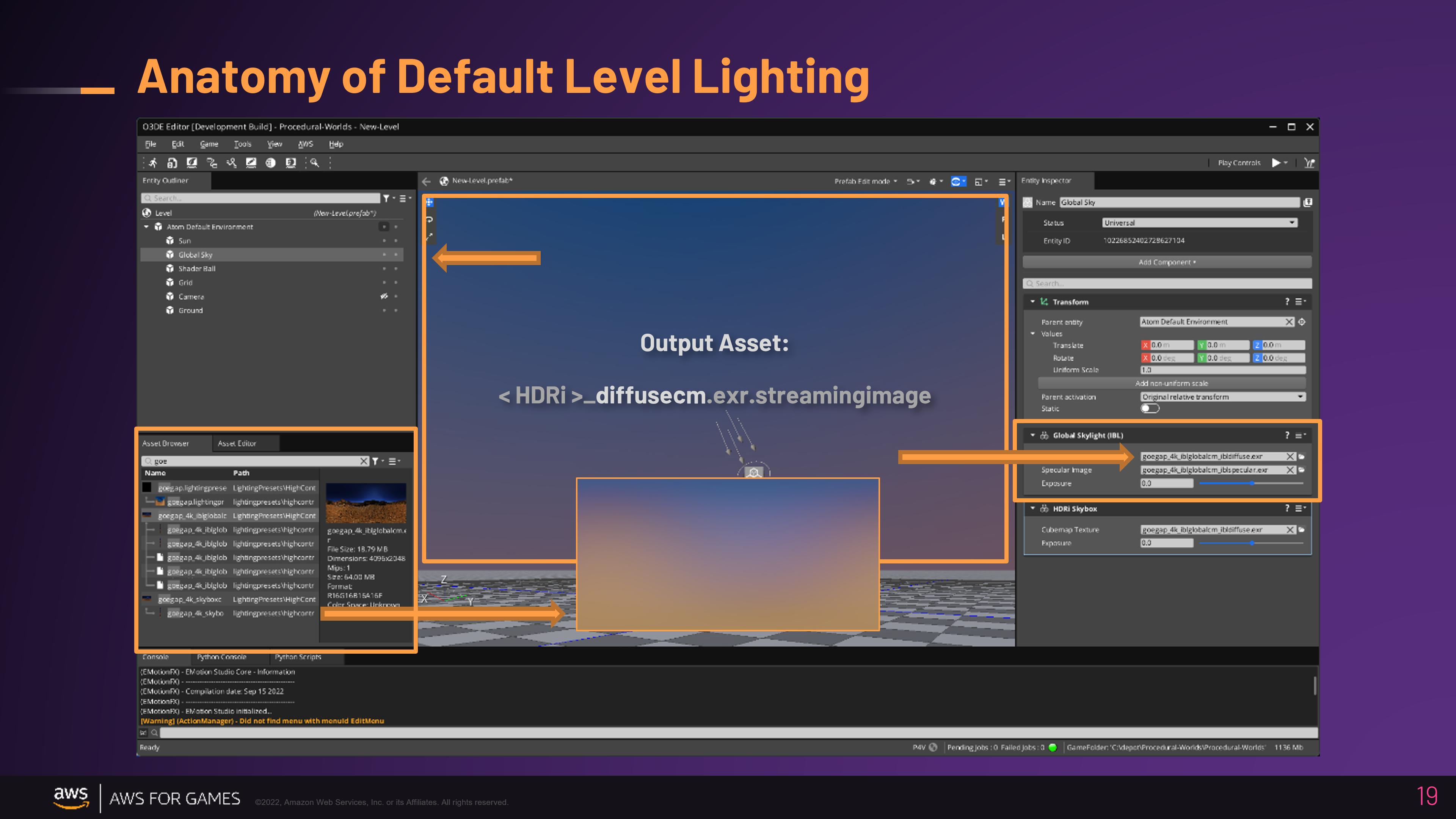Open the Game menu
The height and width of the screenshot is (819, 1456).
209,144
